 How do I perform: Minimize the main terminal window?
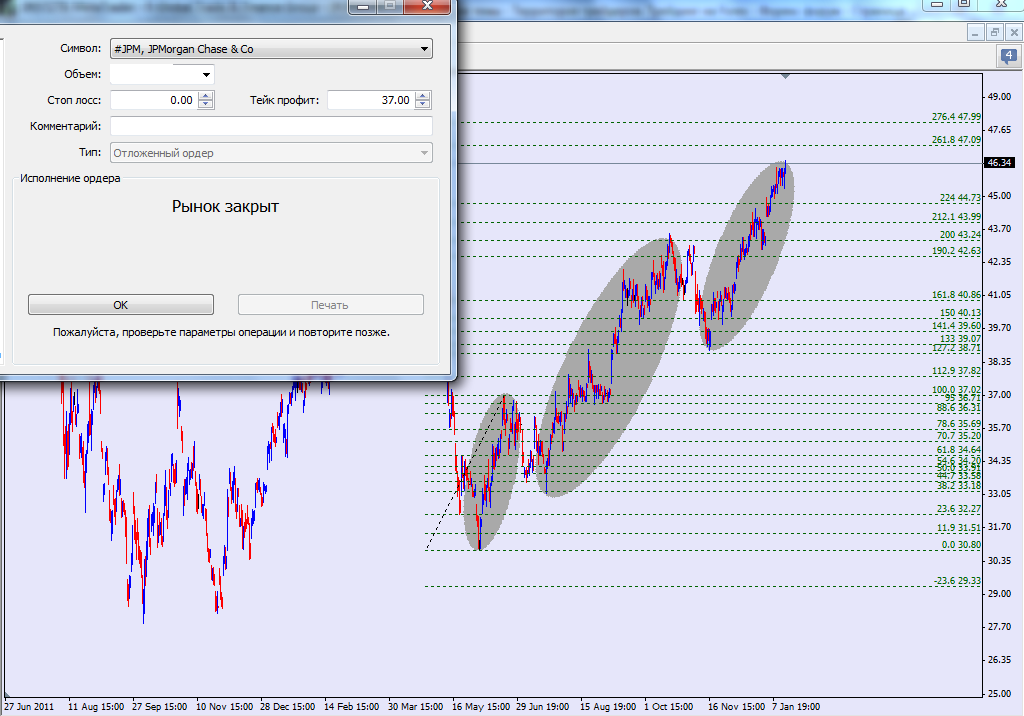pos(936,5)
